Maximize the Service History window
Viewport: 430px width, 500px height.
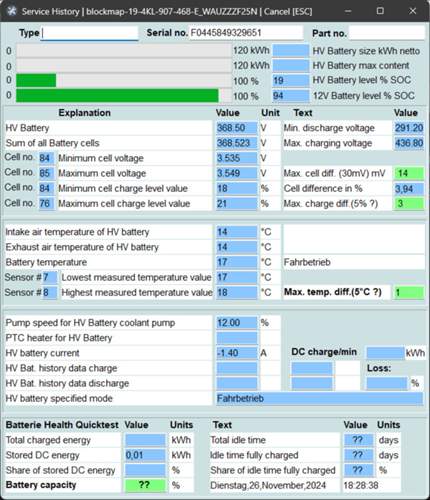click(x=380, y=11)
